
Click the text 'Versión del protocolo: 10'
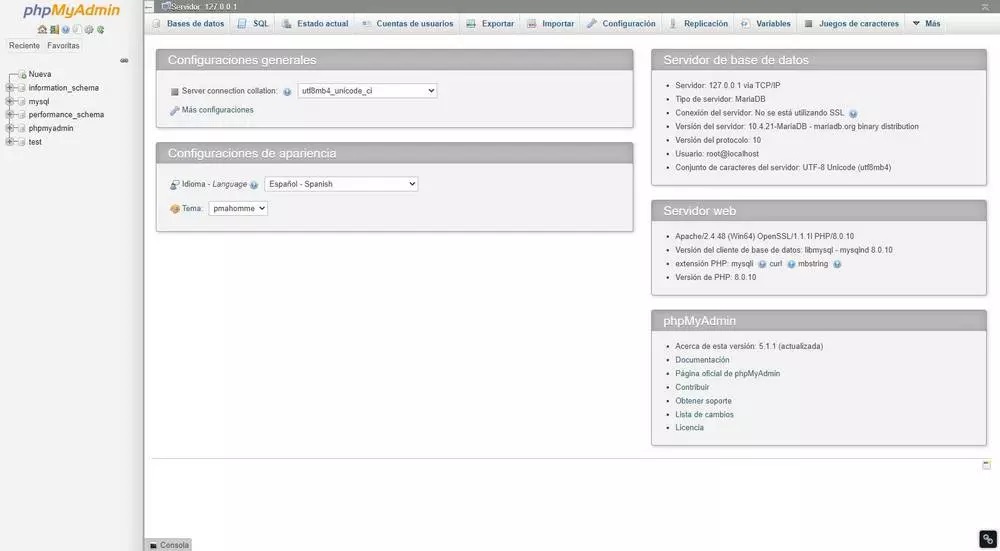718,140
